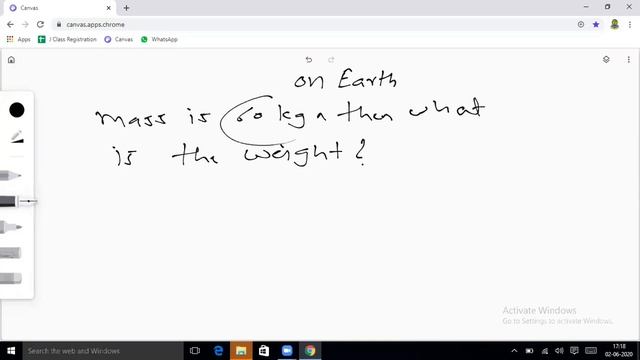Open the Action Center notifications icon
The height and width of the screenshot is (360, 640).
[x=574, y=351]
